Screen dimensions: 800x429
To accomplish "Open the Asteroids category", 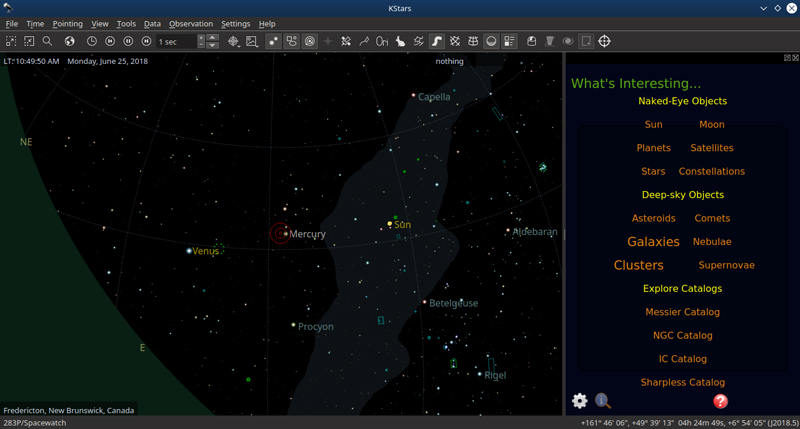I will tap(654, 218).
